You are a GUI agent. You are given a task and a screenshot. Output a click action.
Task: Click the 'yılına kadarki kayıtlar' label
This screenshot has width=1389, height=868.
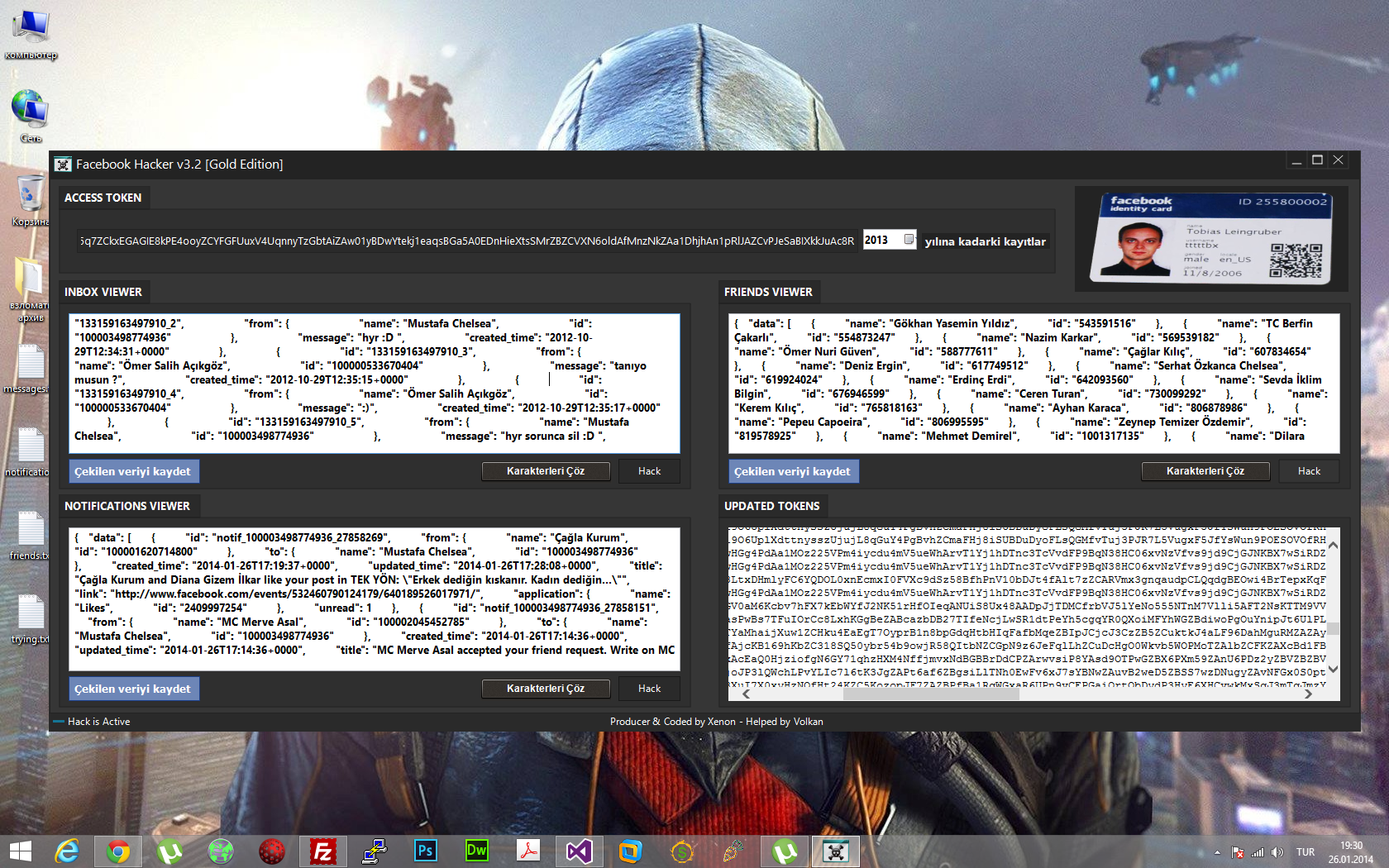[x=985, y=241]
